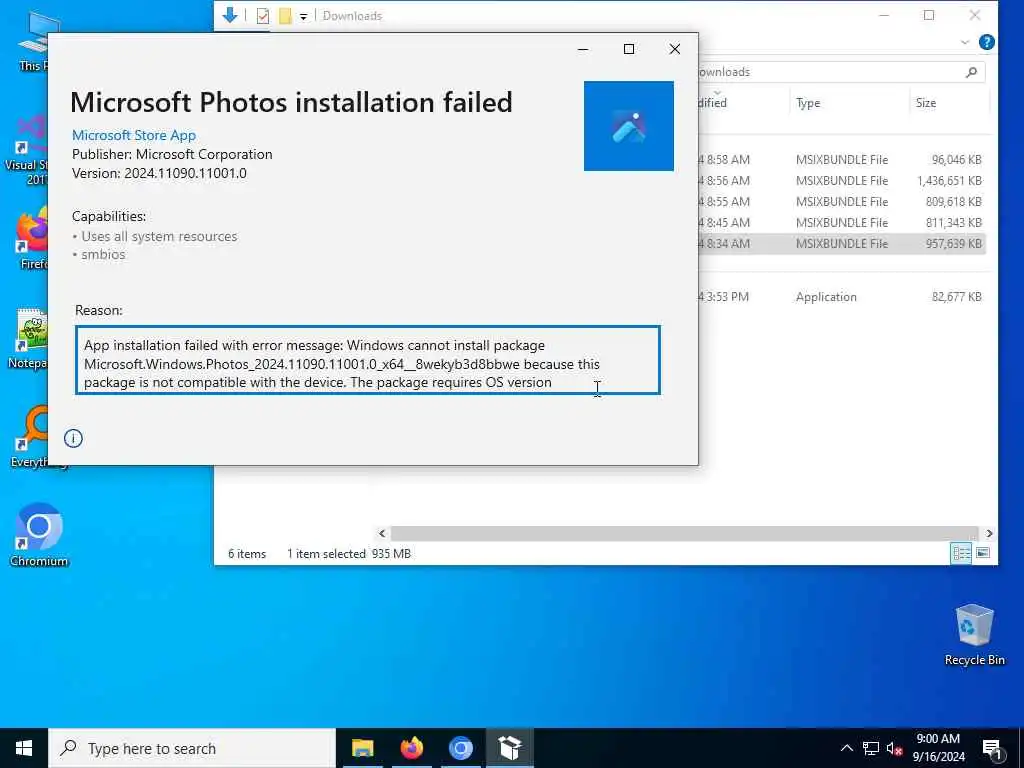Viewport: 1024px width, 768px height.
Task: Close the Downloads Explorer window
Action: 974,15
